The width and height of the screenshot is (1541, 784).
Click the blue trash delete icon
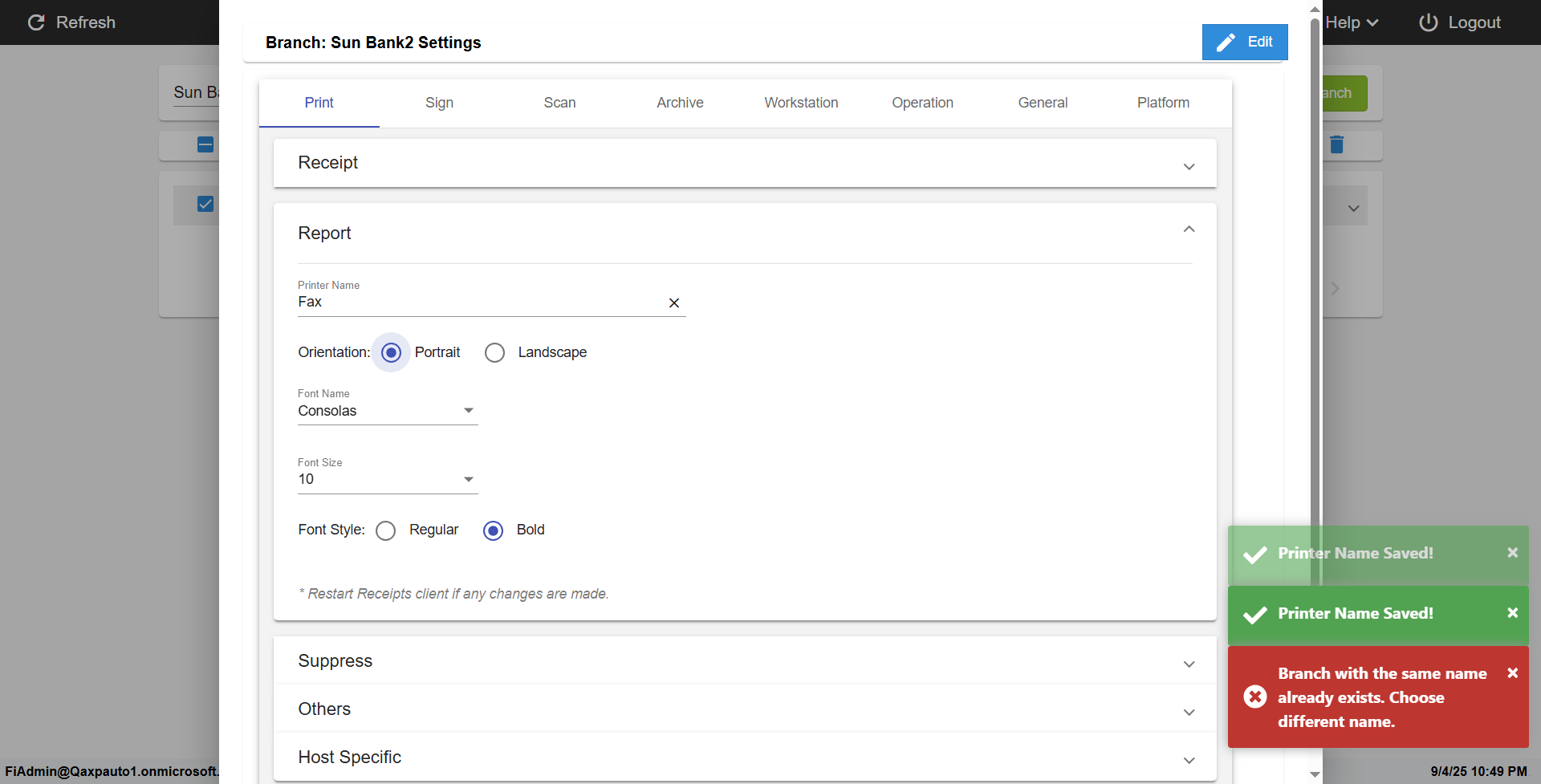pyautogui.click(x=1336, y=144)
